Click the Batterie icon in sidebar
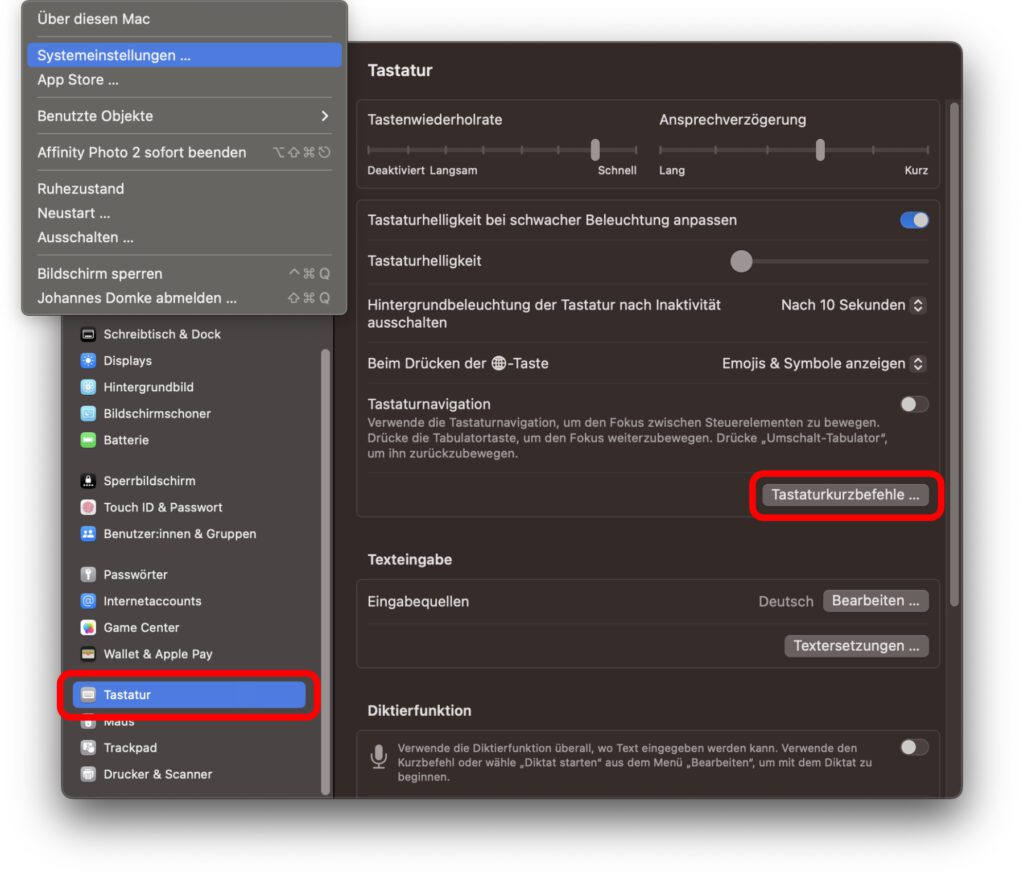The width and height of the screenshot is (1024, 880). [x=88, y=440]
